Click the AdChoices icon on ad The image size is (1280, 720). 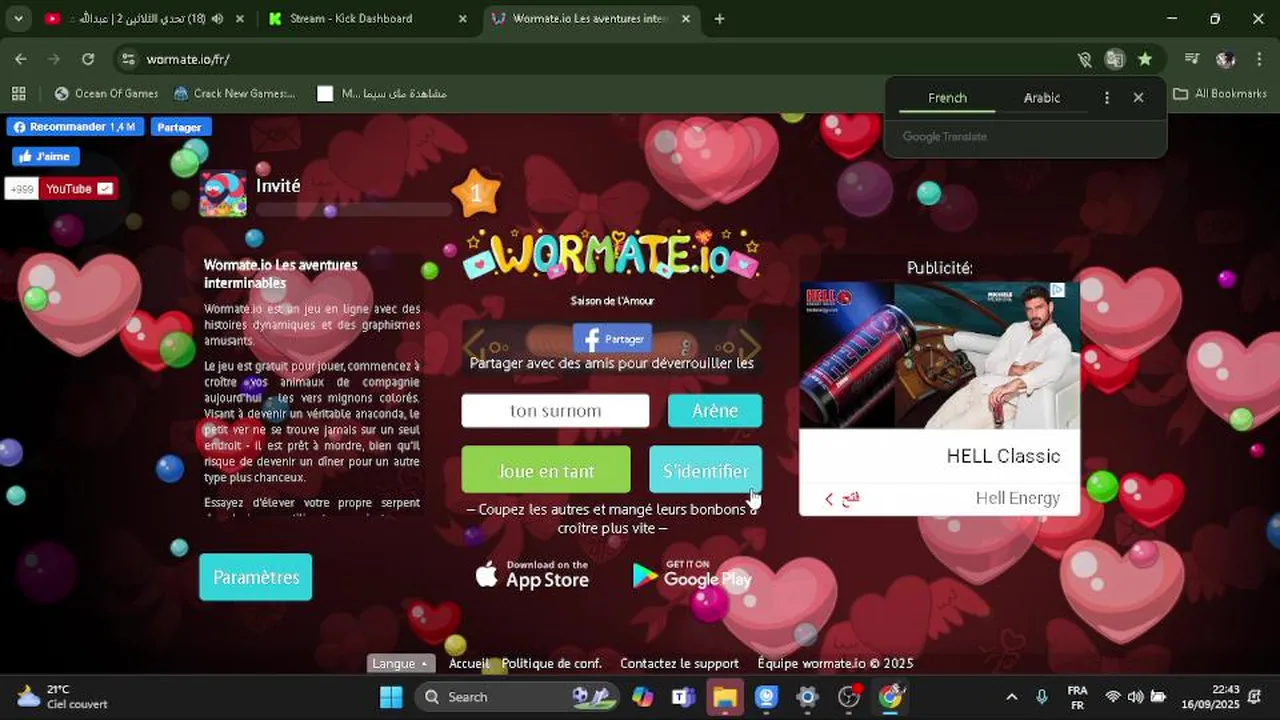tap(1057, 291)
